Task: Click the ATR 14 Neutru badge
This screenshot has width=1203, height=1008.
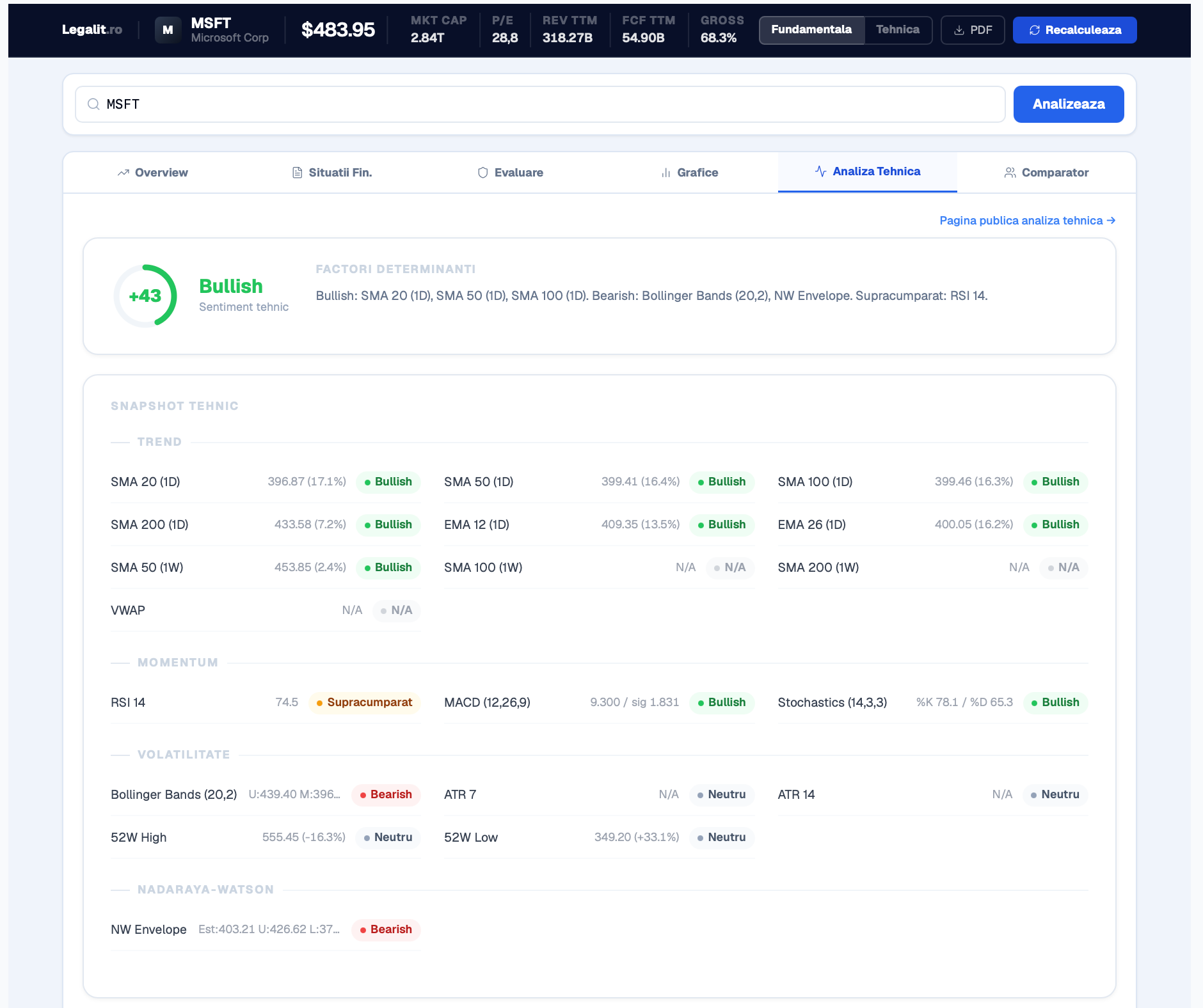Action: tap(1055, 794)
